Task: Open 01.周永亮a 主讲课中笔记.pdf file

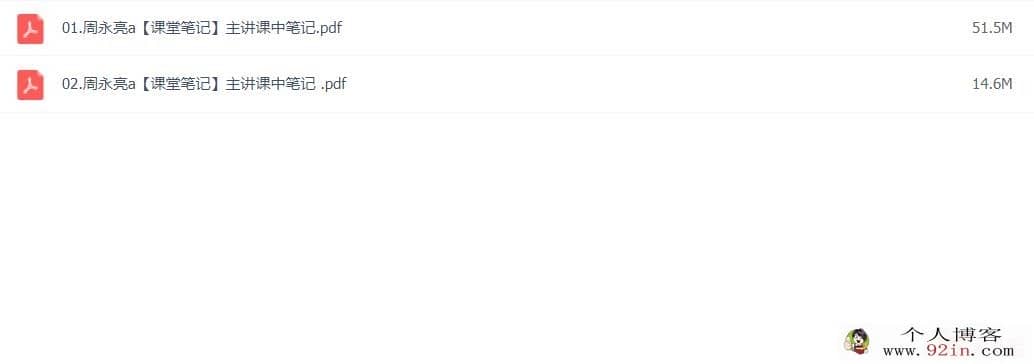Action: [x=202, y=28]
